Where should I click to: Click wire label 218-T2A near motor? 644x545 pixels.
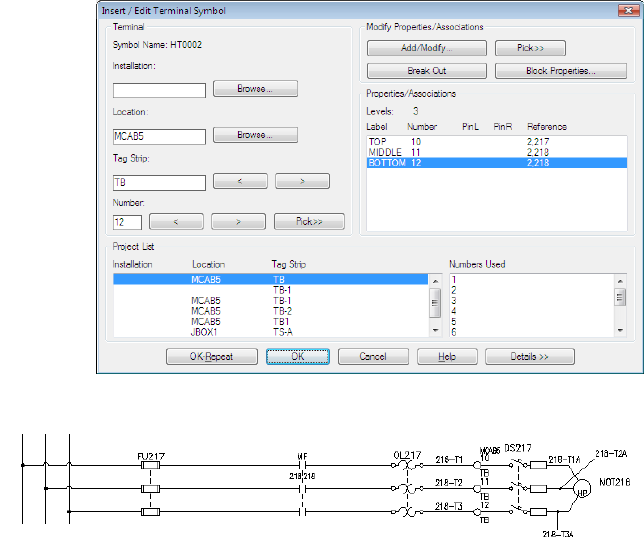click(x=611, y=453)
